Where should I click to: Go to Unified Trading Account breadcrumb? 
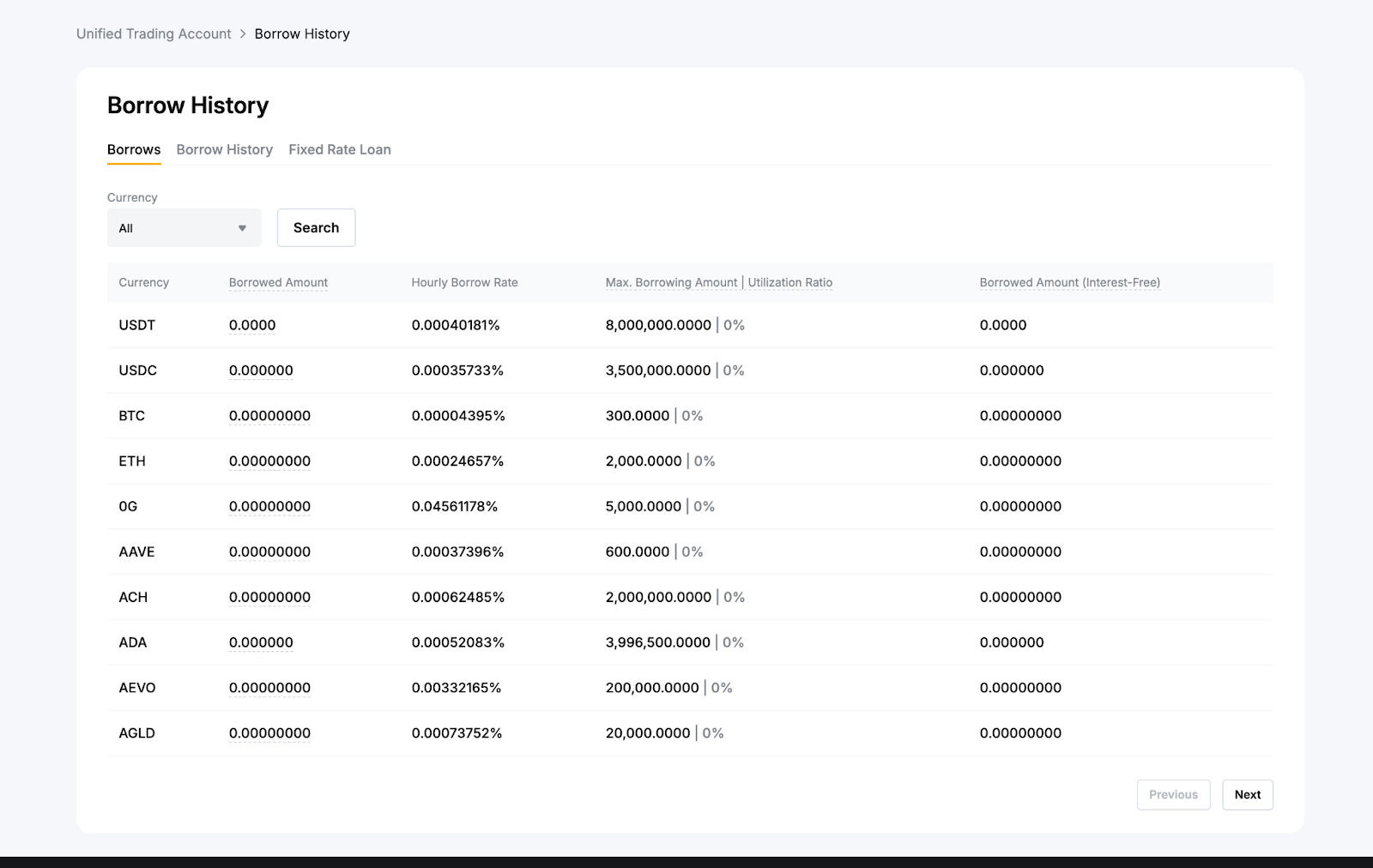click(x=154, y=33)
